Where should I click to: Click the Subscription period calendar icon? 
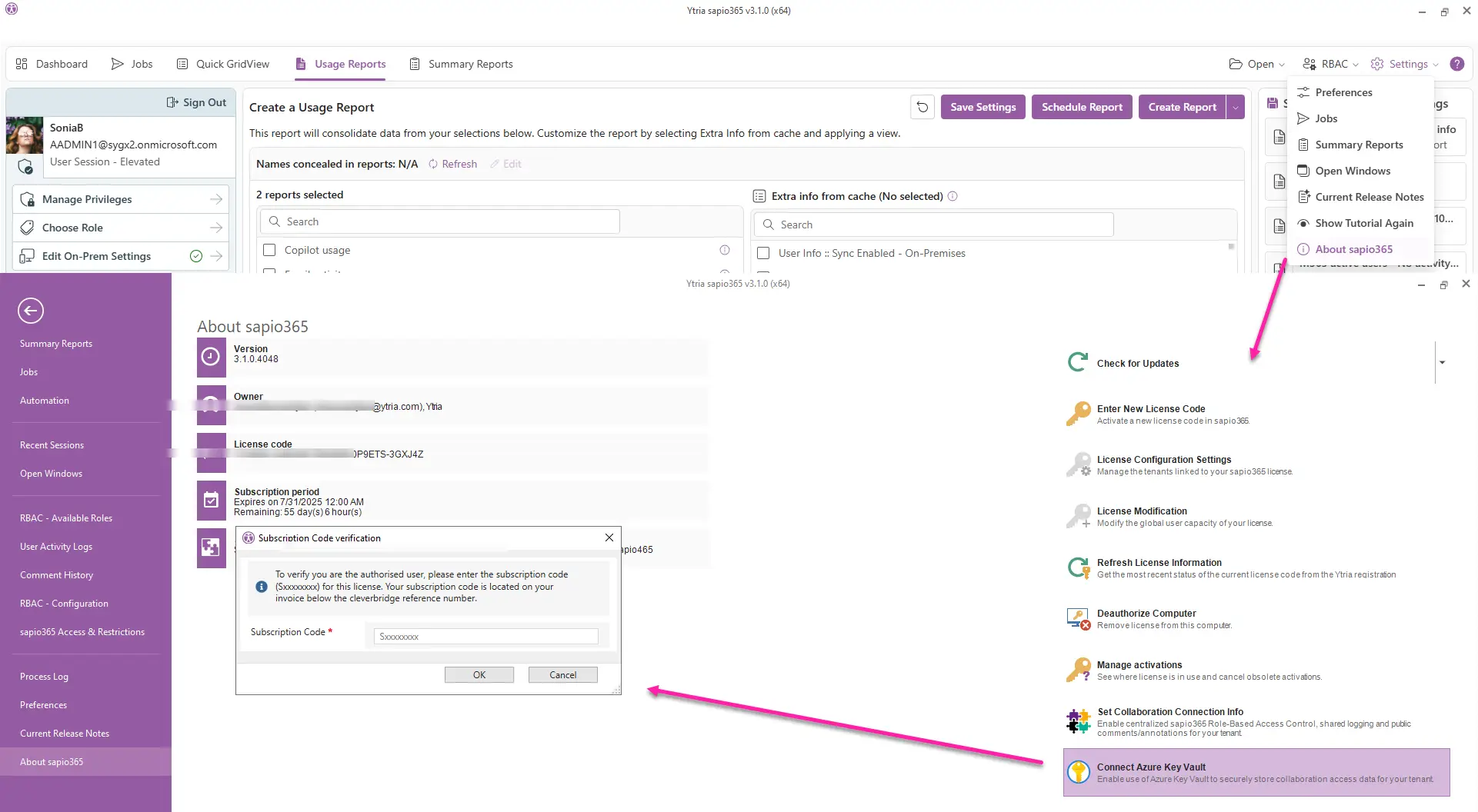211,500
